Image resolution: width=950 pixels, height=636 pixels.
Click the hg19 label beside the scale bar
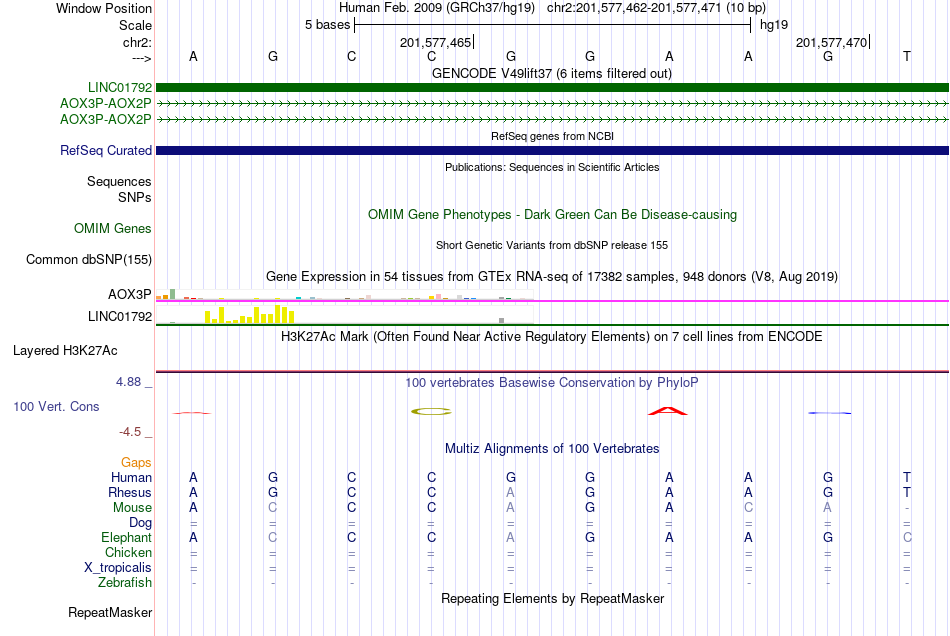(x=774, y=25)
